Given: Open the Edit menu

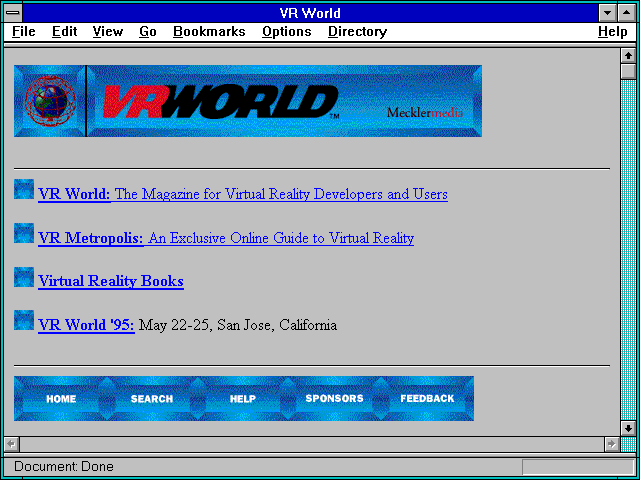Looking at the screenshot, I should coord(64,32).
